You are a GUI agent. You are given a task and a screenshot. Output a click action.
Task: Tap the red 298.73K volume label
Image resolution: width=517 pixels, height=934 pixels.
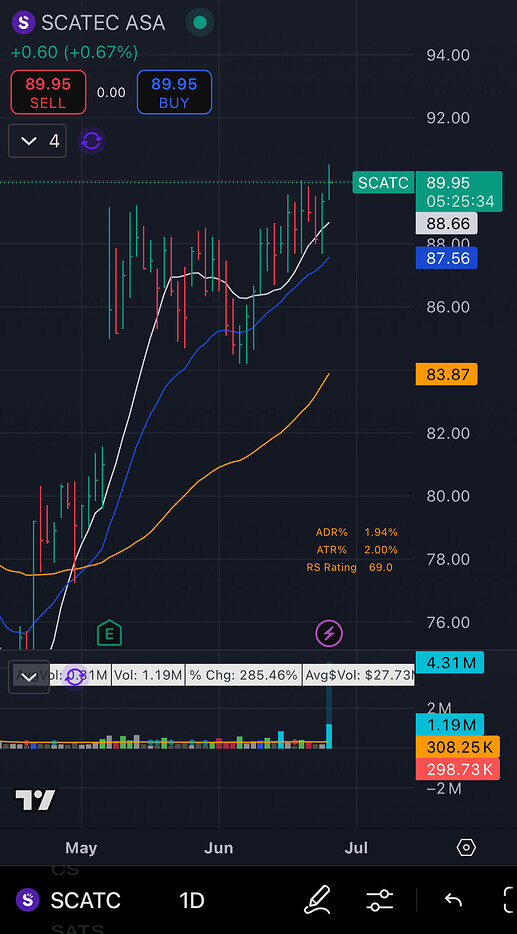tap(457, 770)
